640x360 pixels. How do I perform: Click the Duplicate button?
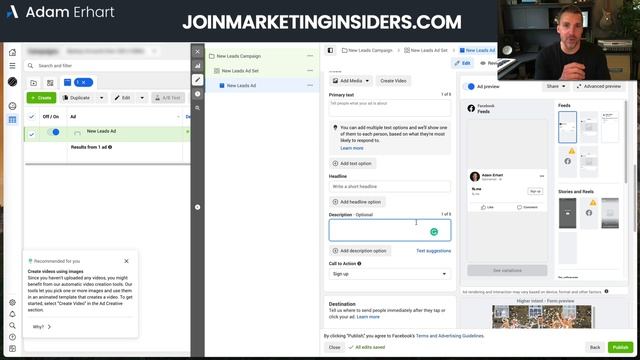(76, 98)
